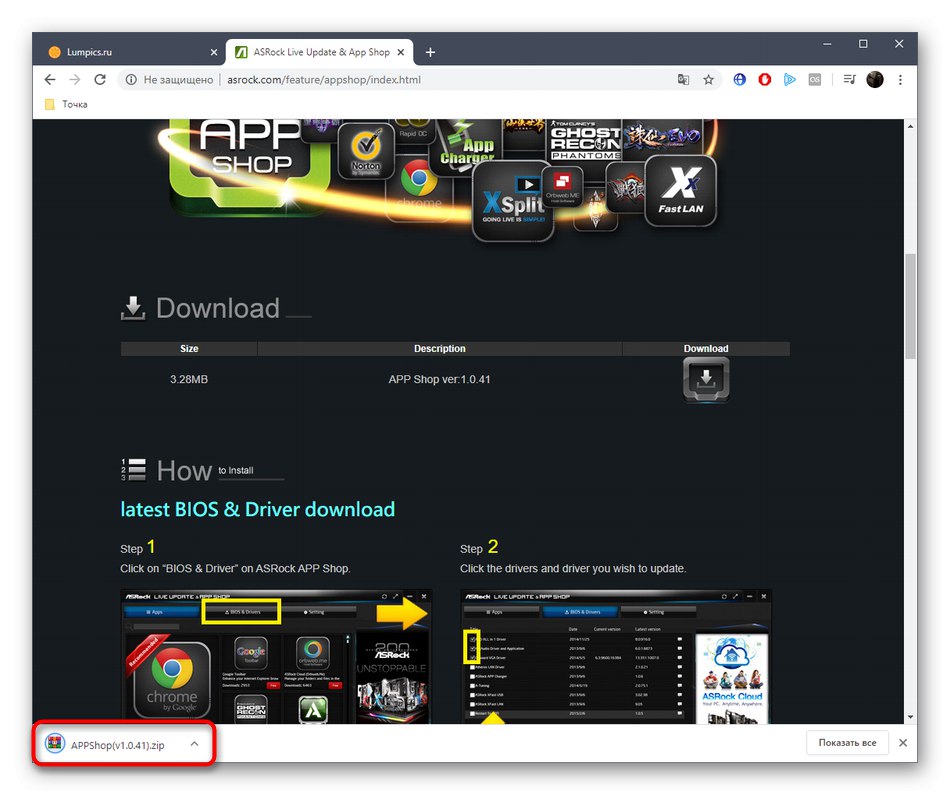This screenshot has width=950, height=795.
Task: Open the Chrome profile avatar
Action: 875,79
